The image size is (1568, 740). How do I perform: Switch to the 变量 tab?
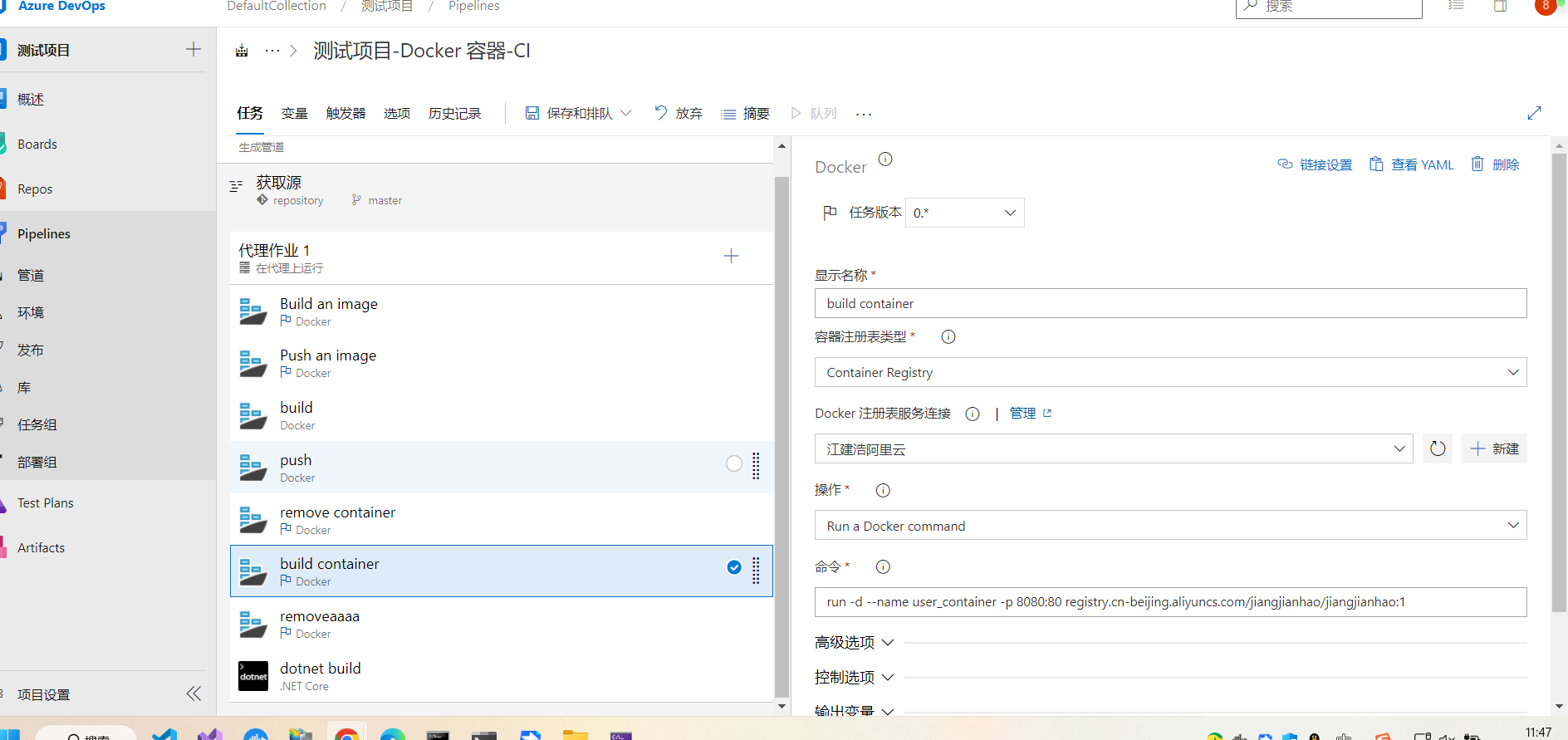(x=295, y=113)
